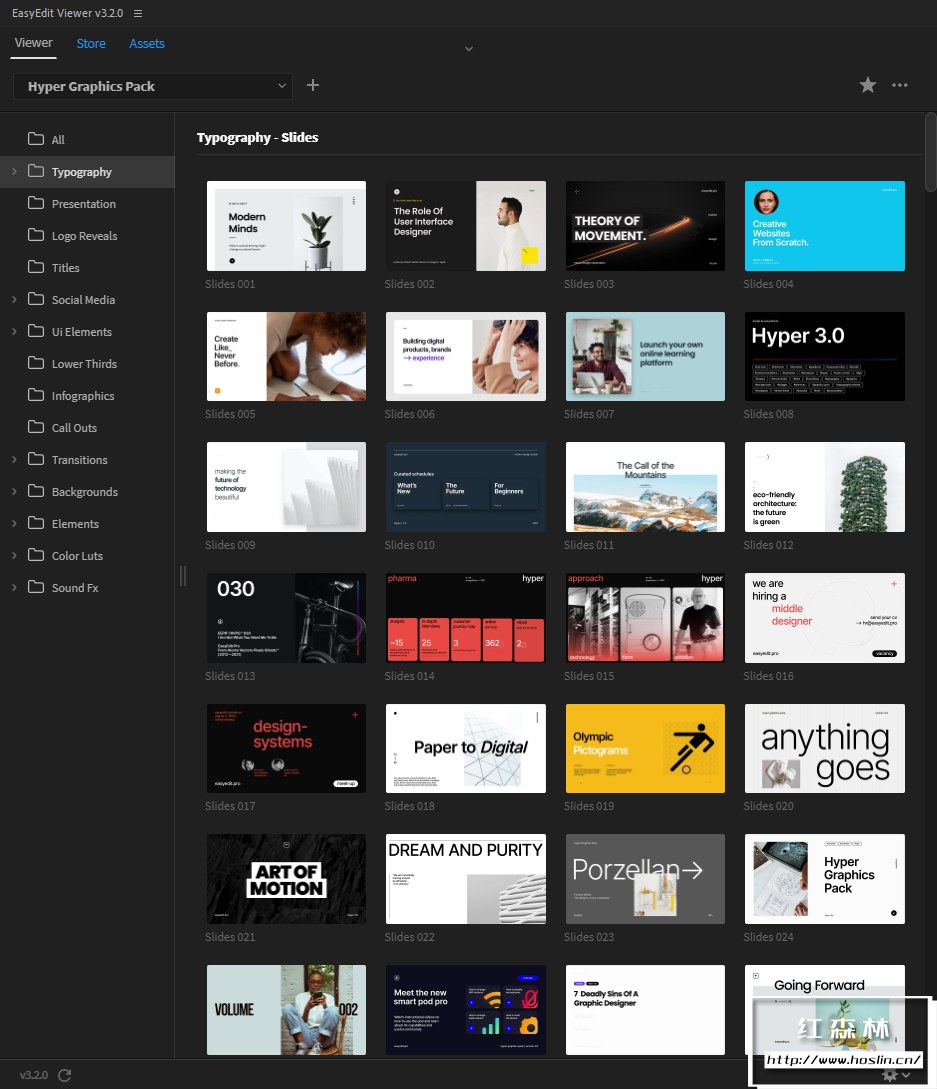Open the settings gear at bottom right

(890, 1075)
